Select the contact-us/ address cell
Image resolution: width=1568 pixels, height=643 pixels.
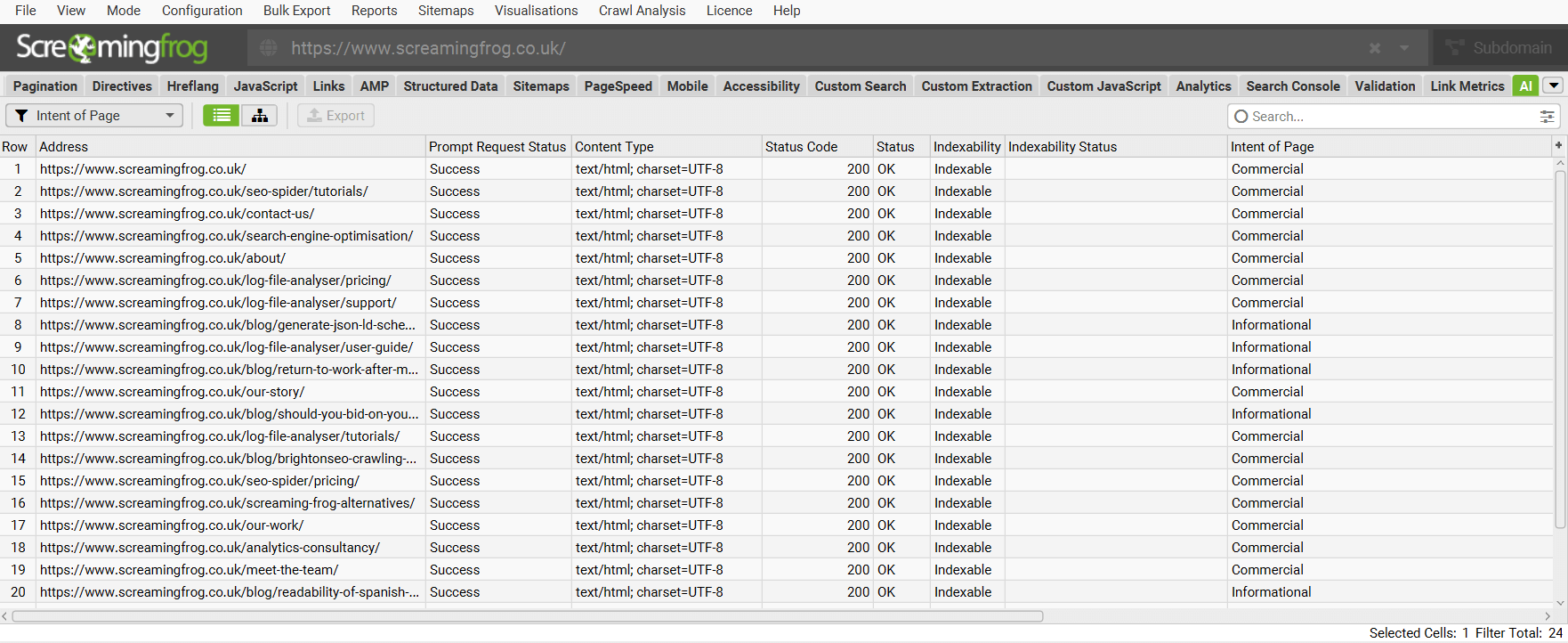pyautogui.click(x=230, y=214)
